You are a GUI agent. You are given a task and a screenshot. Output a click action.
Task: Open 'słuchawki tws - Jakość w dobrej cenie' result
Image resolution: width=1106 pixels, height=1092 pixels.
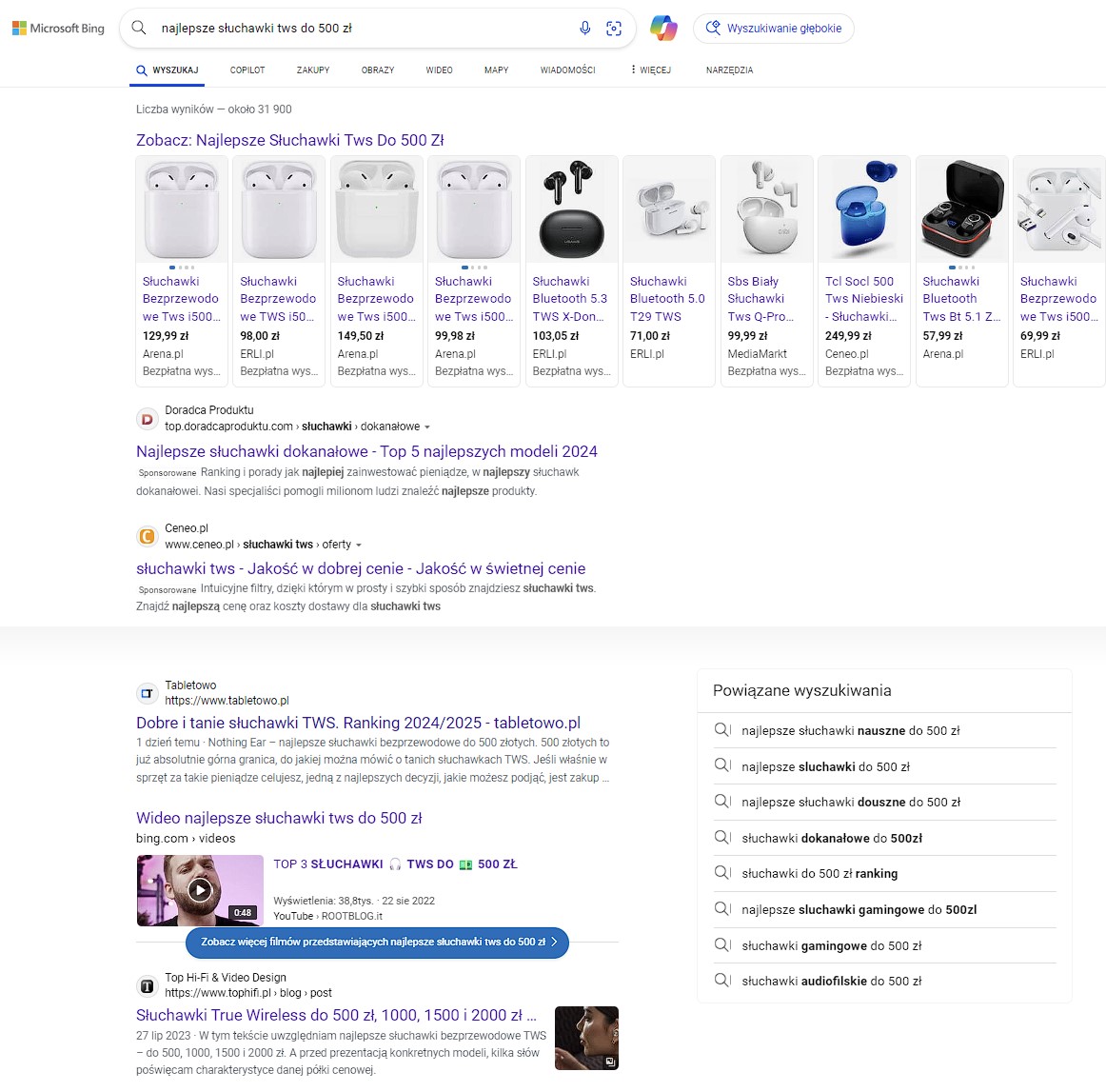pyautogui.click(x=361, y=568)
